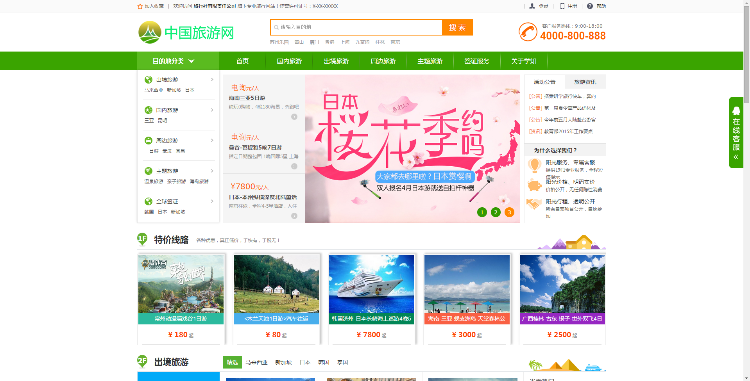This screenshot has width=750, height=381.
Task: Click the 在线客服 avatar icon on side tab
Action: (x=736, y=110)
